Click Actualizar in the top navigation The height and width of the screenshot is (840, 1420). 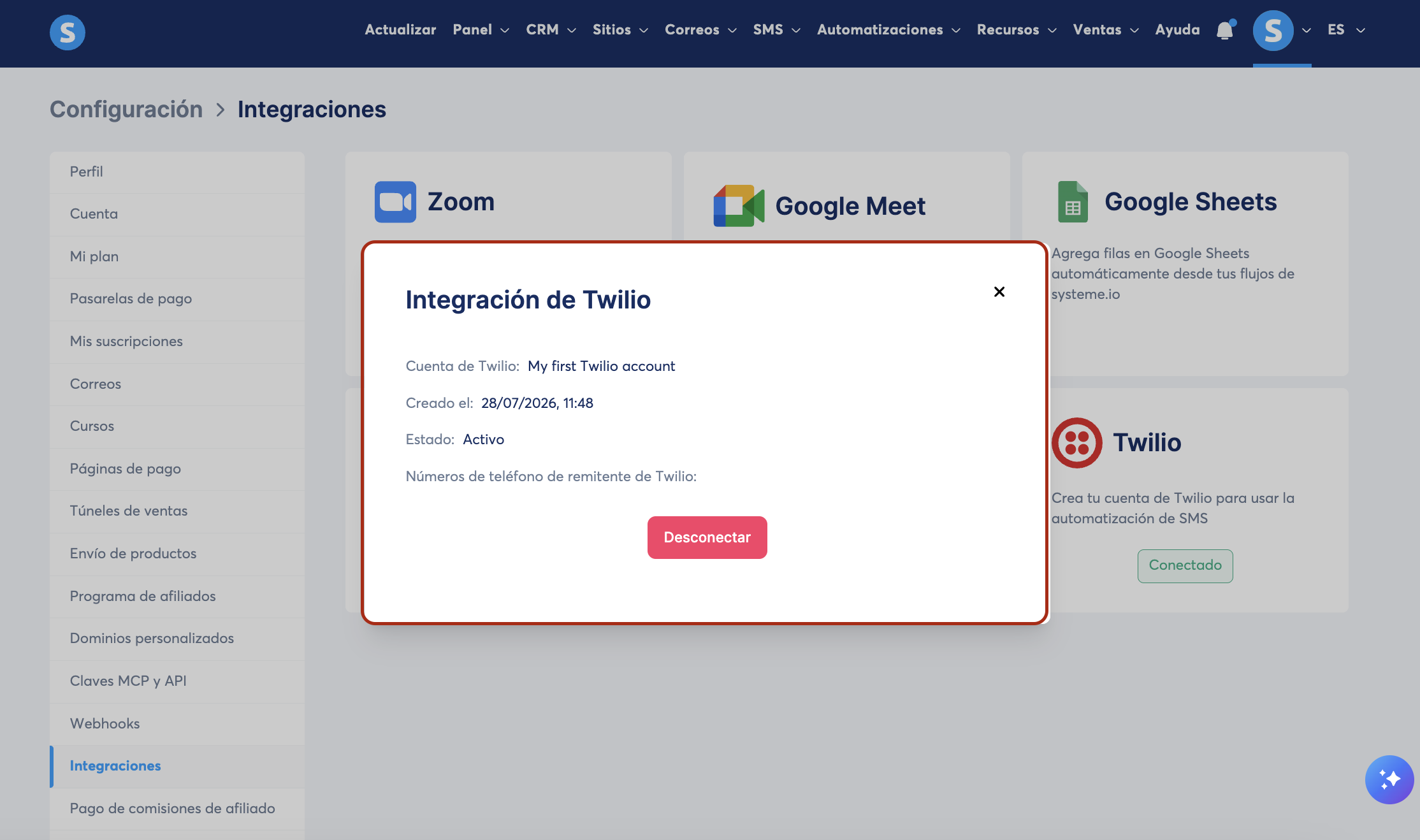point(400,30)
